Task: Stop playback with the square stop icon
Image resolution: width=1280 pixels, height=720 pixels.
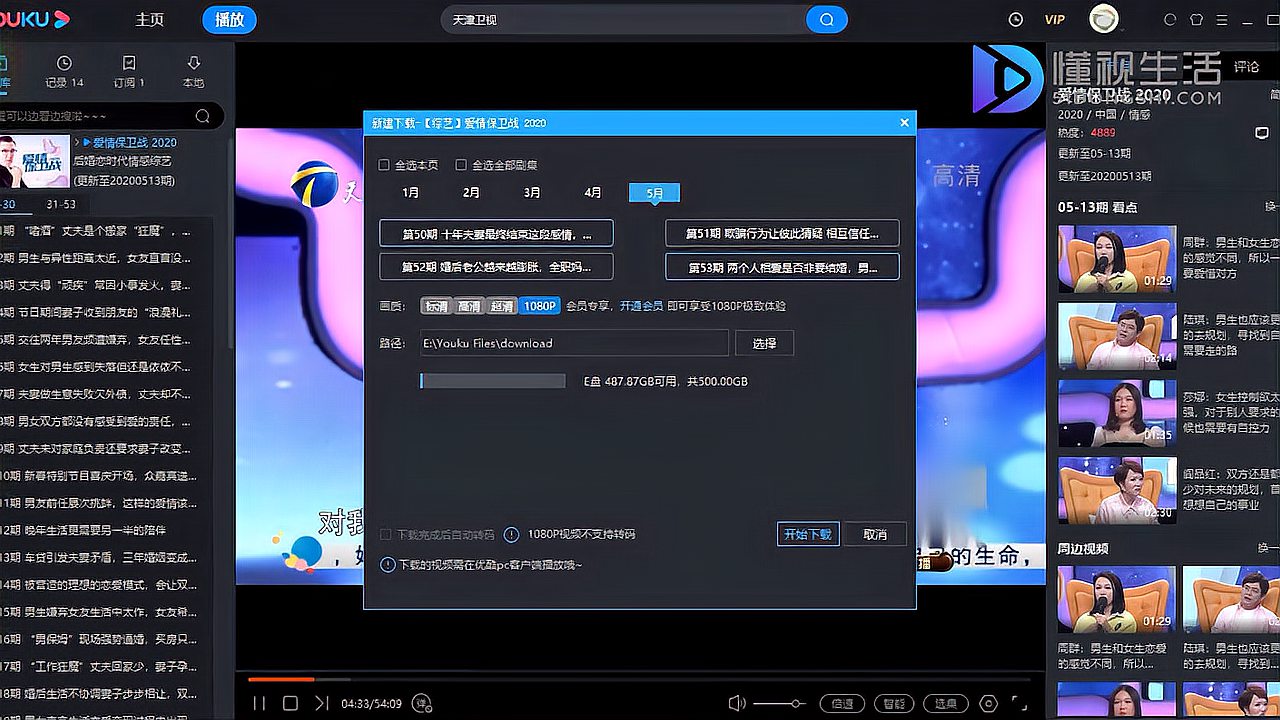Action: (x=290, y=703)
